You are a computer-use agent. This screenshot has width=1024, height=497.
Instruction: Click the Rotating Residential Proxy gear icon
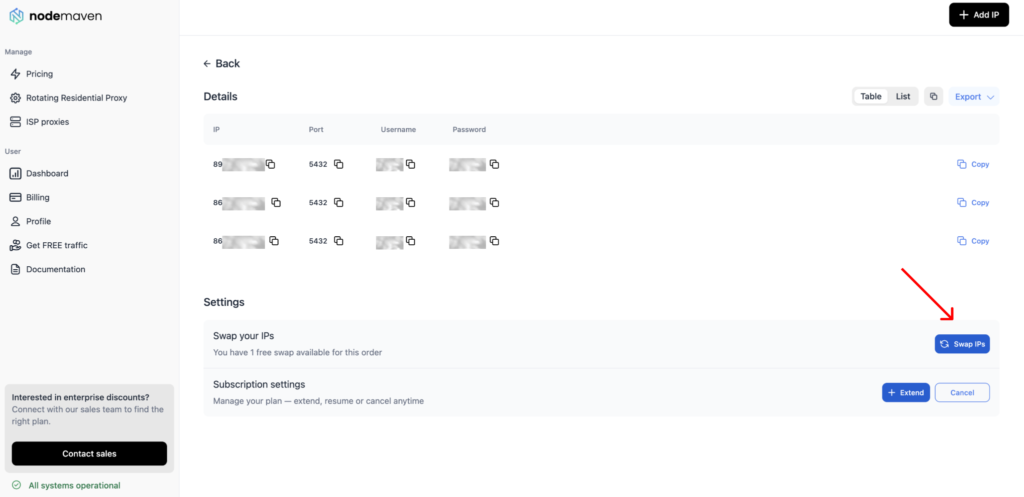click(x=16, y=98)
